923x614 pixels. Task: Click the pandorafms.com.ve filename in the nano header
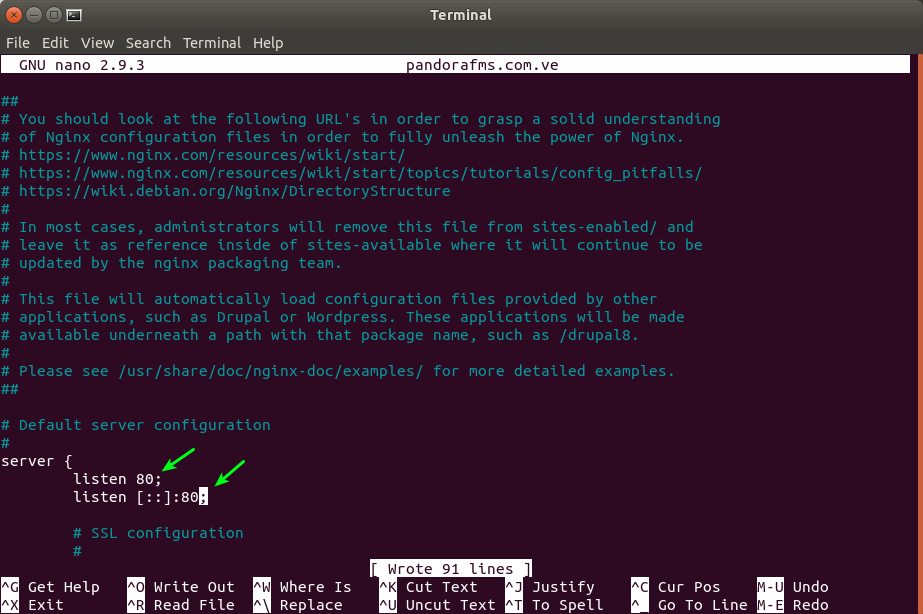coord(482,65)
